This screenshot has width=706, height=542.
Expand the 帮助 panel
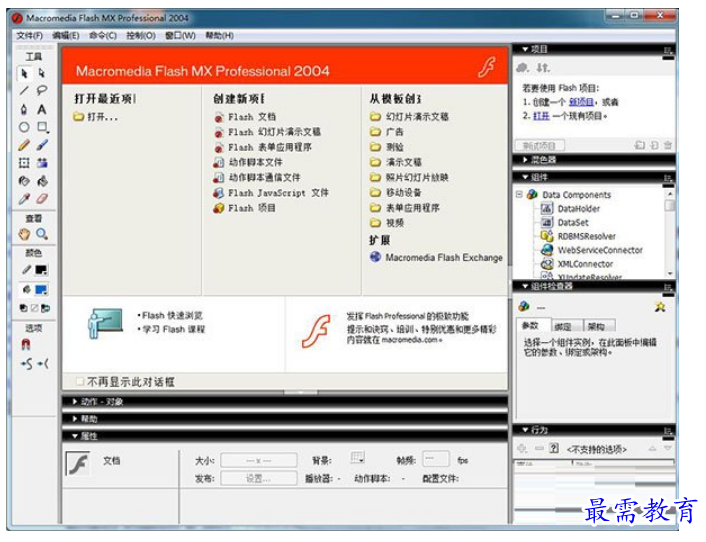coord(75,419)
